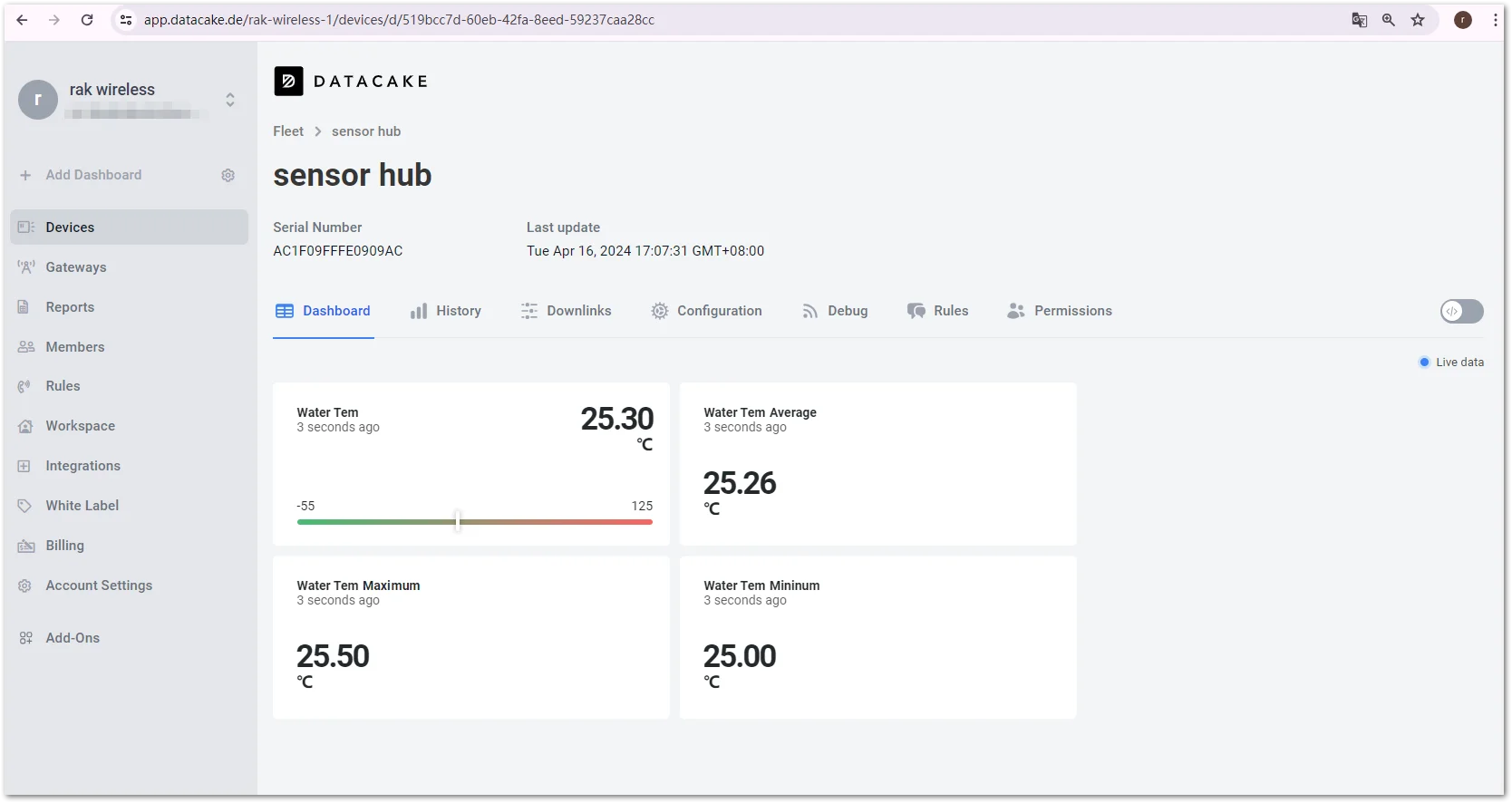Expand the rak wireless workspace switcher
This screenshot has width=1512, height=803.
pyautogui.click(x=230, y=100)
